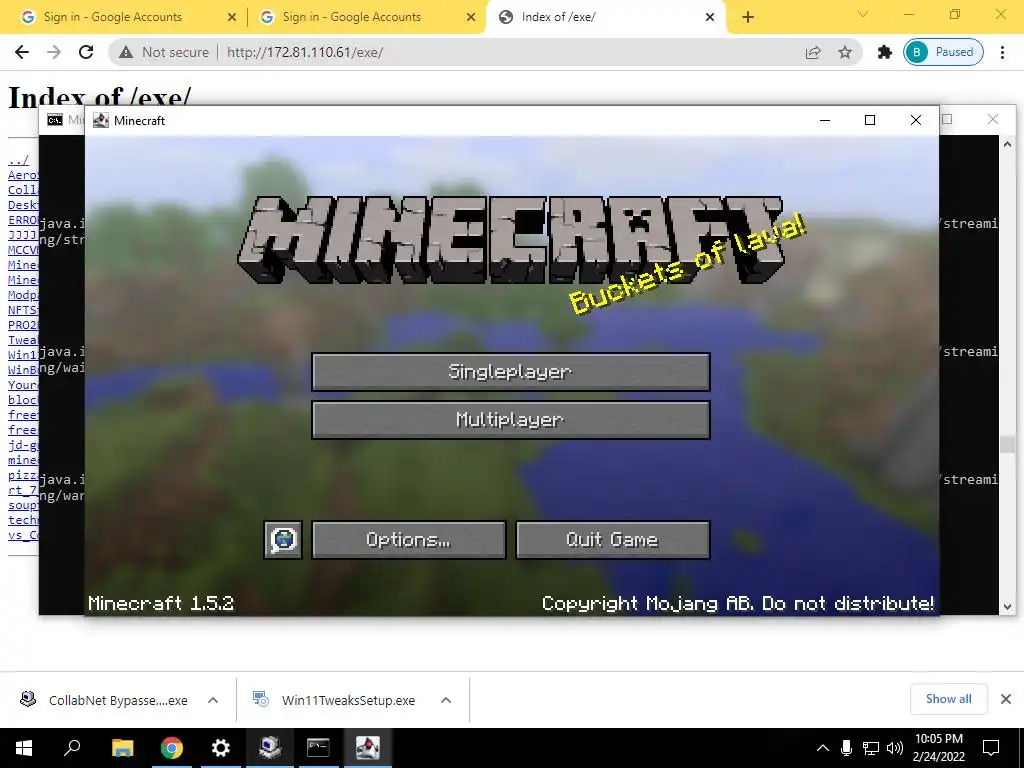Show all downloads

point(948,699)
